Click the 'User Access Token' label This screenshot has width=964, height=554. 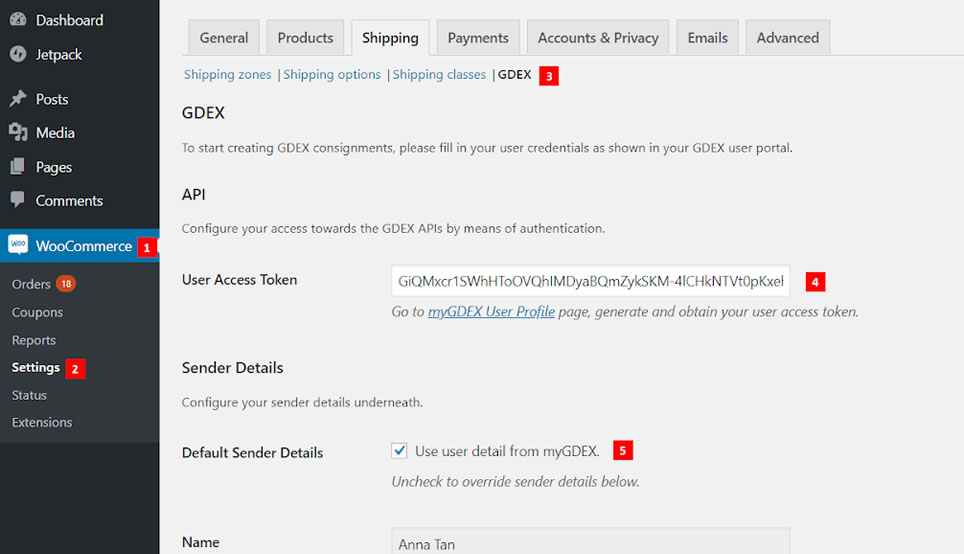click(x=239, y=280)
